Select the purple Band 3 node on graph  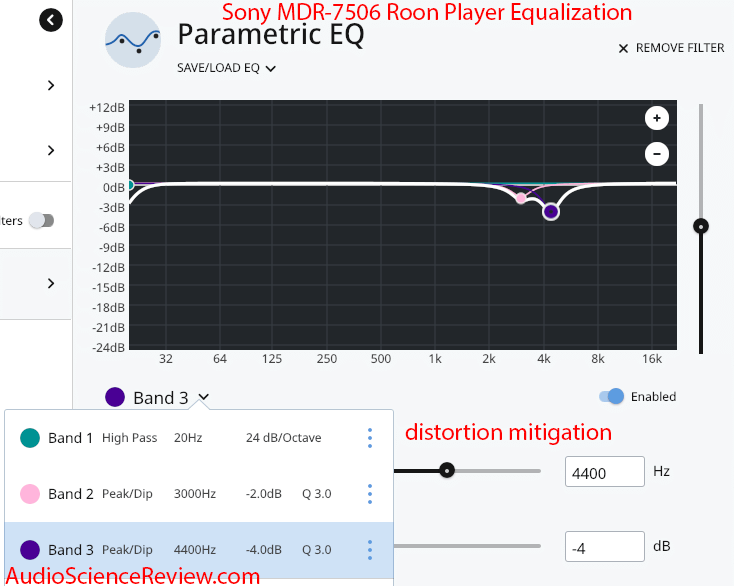click(x=551, y=212)
